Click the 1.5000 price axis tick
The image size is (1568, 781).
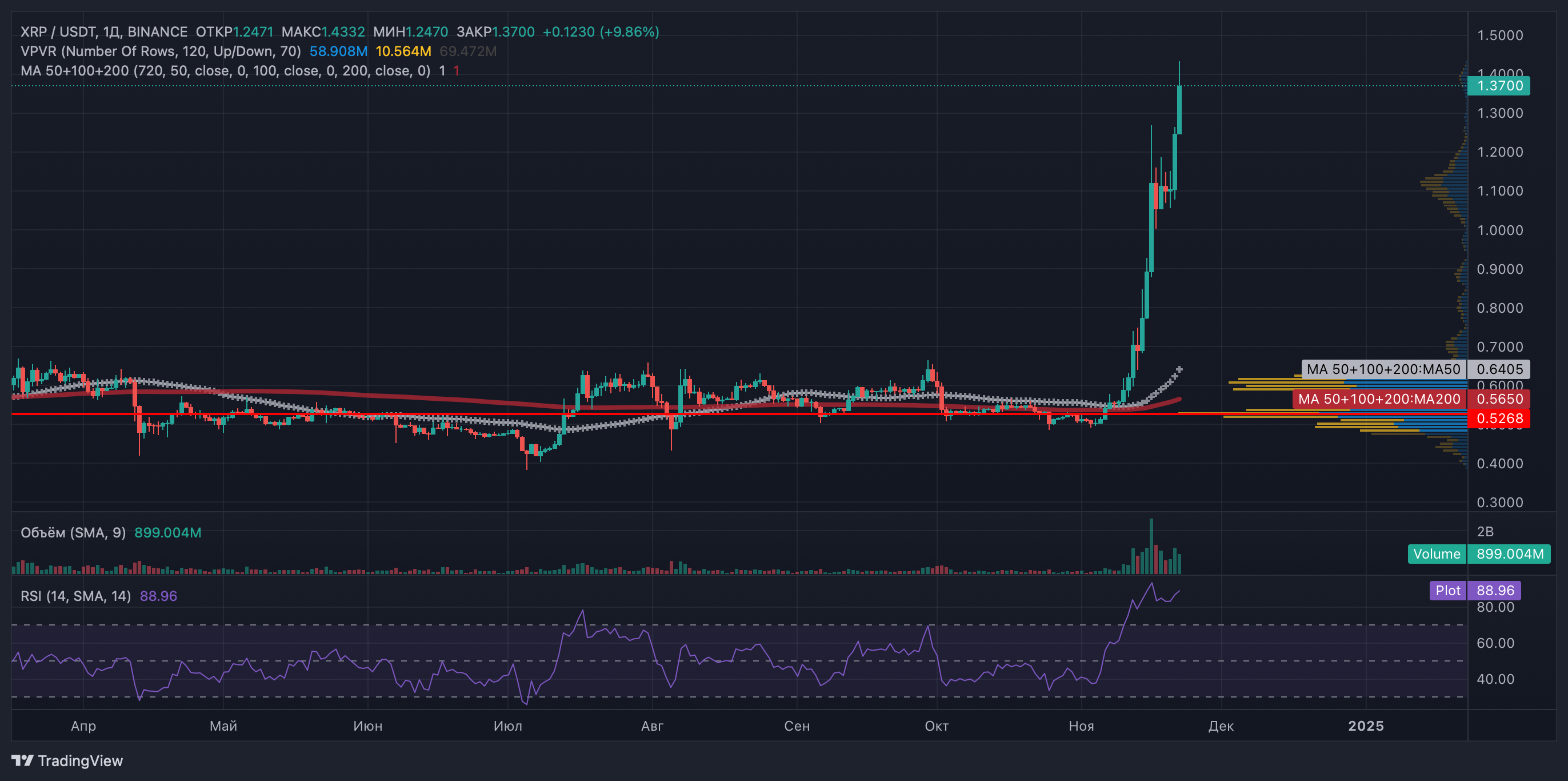tap(1500, 35)
